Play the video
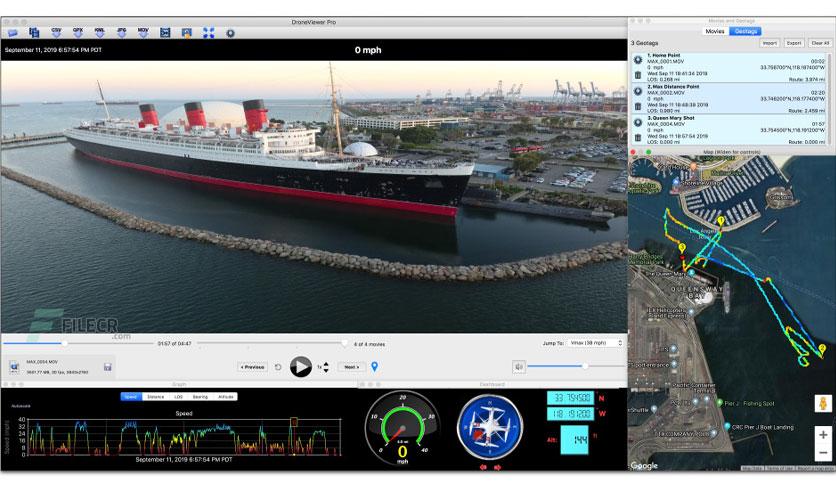 (x=301, y=367)
